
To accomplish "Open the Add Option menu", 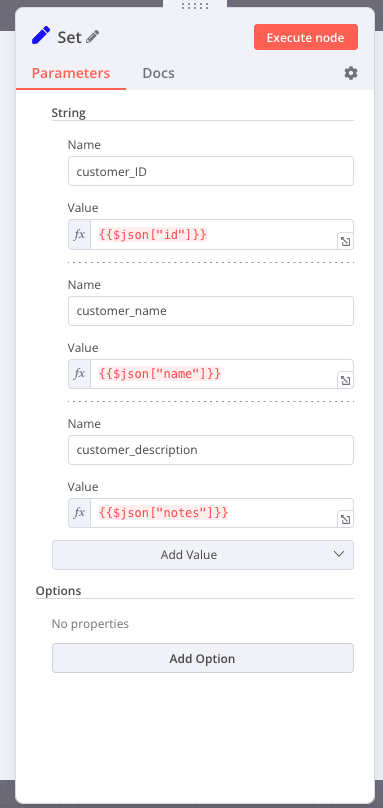I will point(203,658).
